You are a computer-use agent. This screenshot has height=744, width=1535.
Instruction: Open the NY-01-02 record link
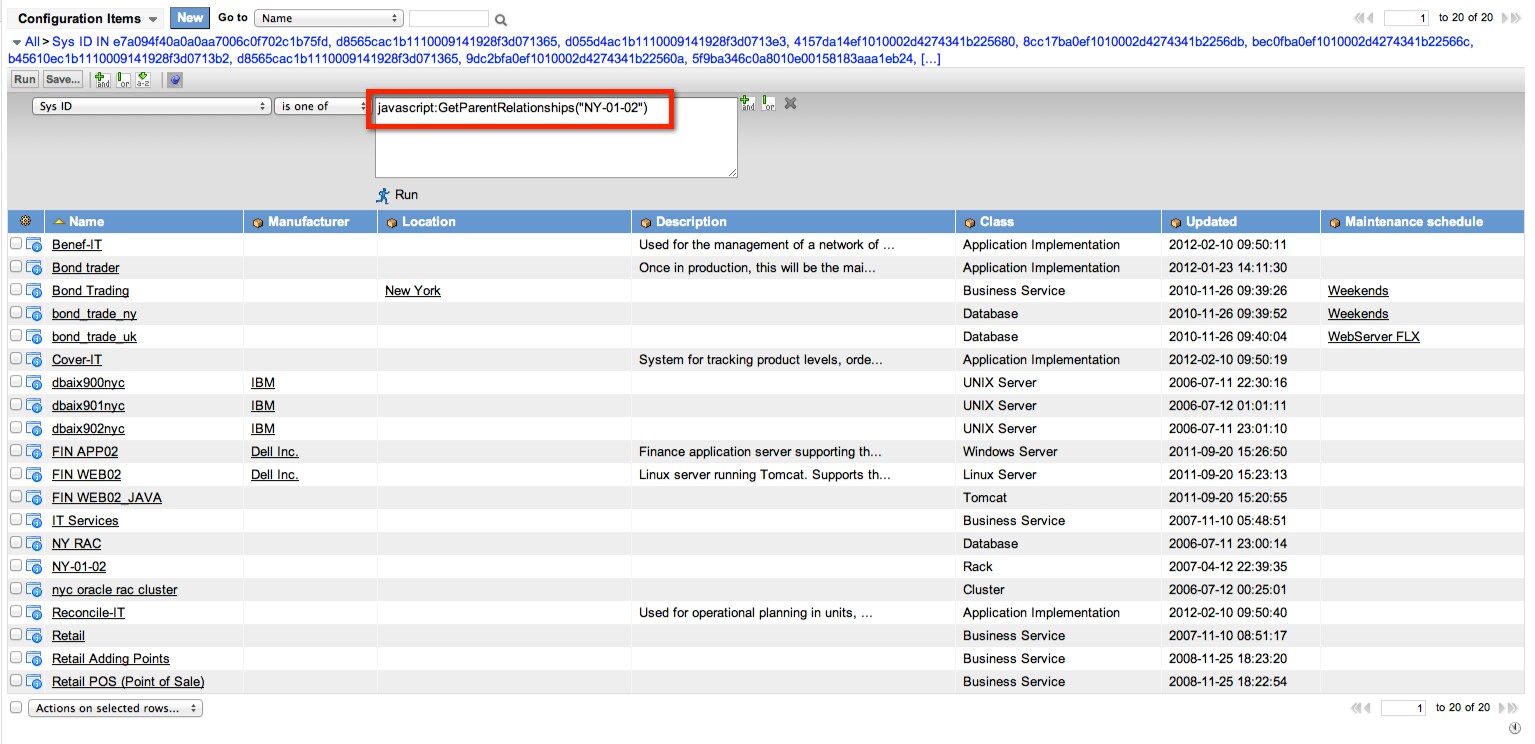click(x=79, y=566)
